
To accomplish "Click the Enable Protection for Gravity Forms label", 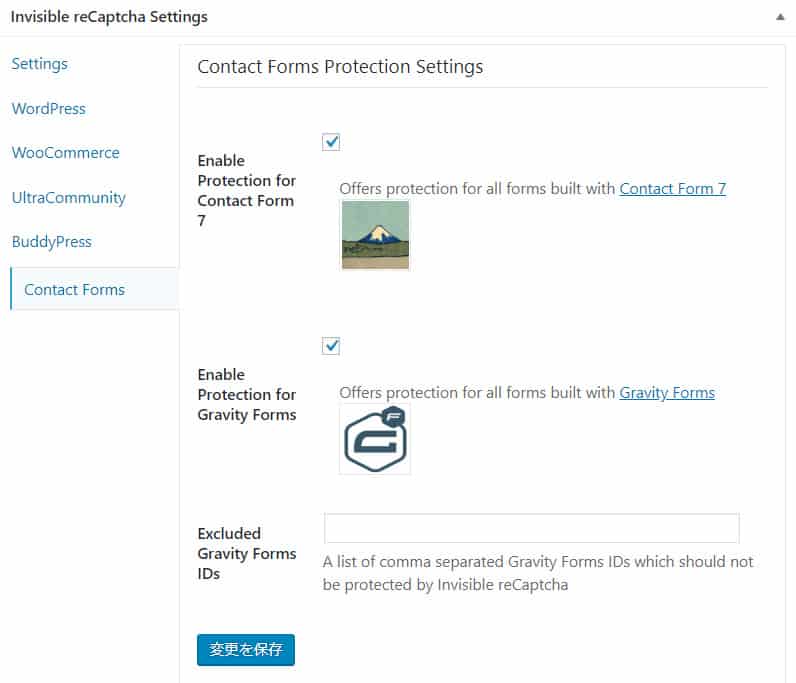I will tap(247, 394).
